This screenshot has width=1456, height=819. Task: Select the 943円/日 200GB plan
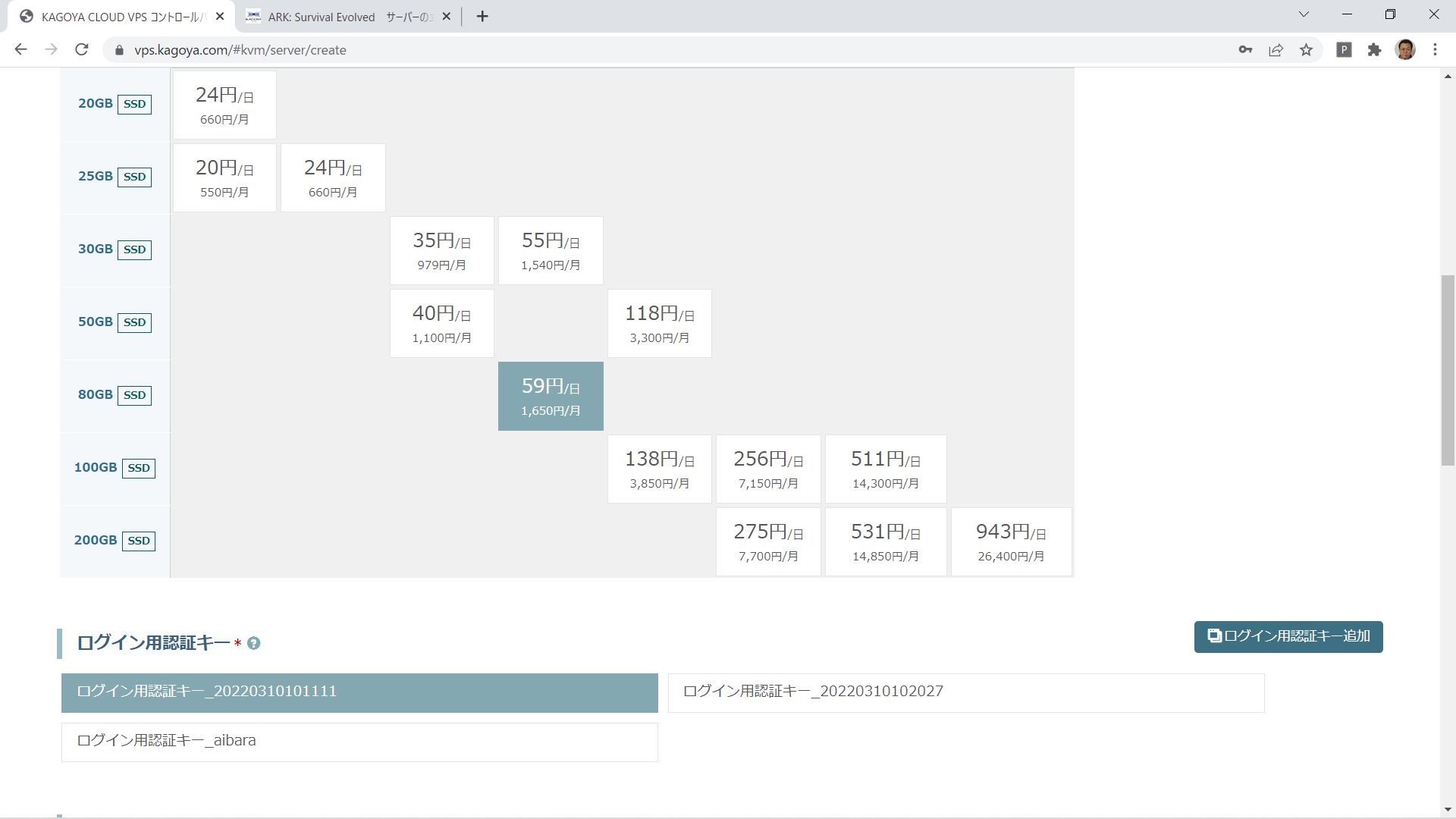[1011, 542]
